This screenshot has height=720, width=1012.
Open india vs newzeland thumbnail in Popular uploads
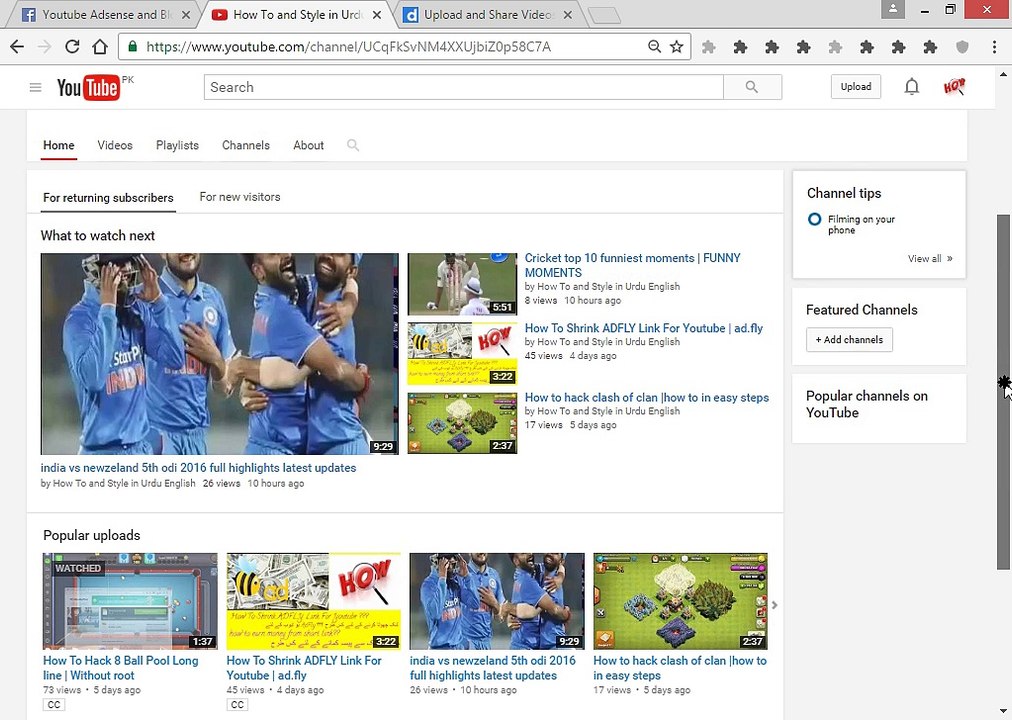coord(497,601)
